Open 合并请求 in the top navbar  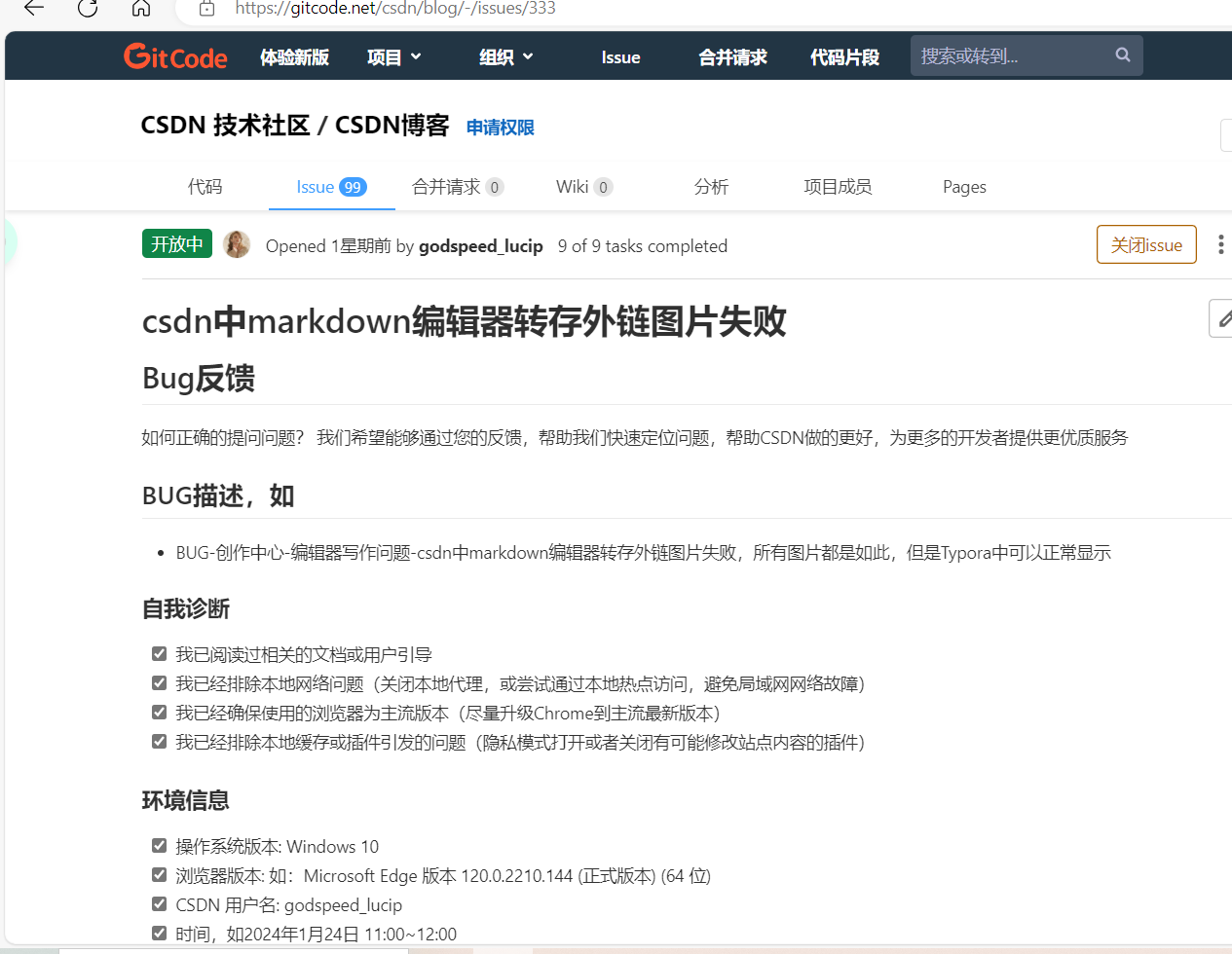(732, 57)
